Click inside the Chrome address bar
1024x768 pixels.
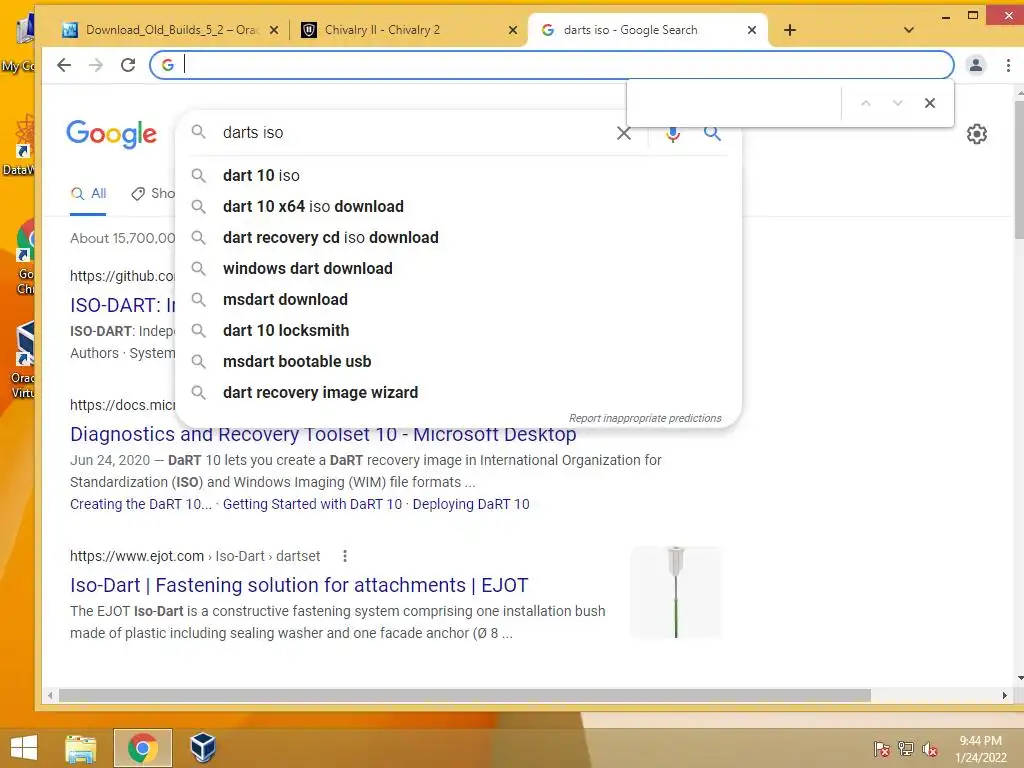click(x=552, y=65)
